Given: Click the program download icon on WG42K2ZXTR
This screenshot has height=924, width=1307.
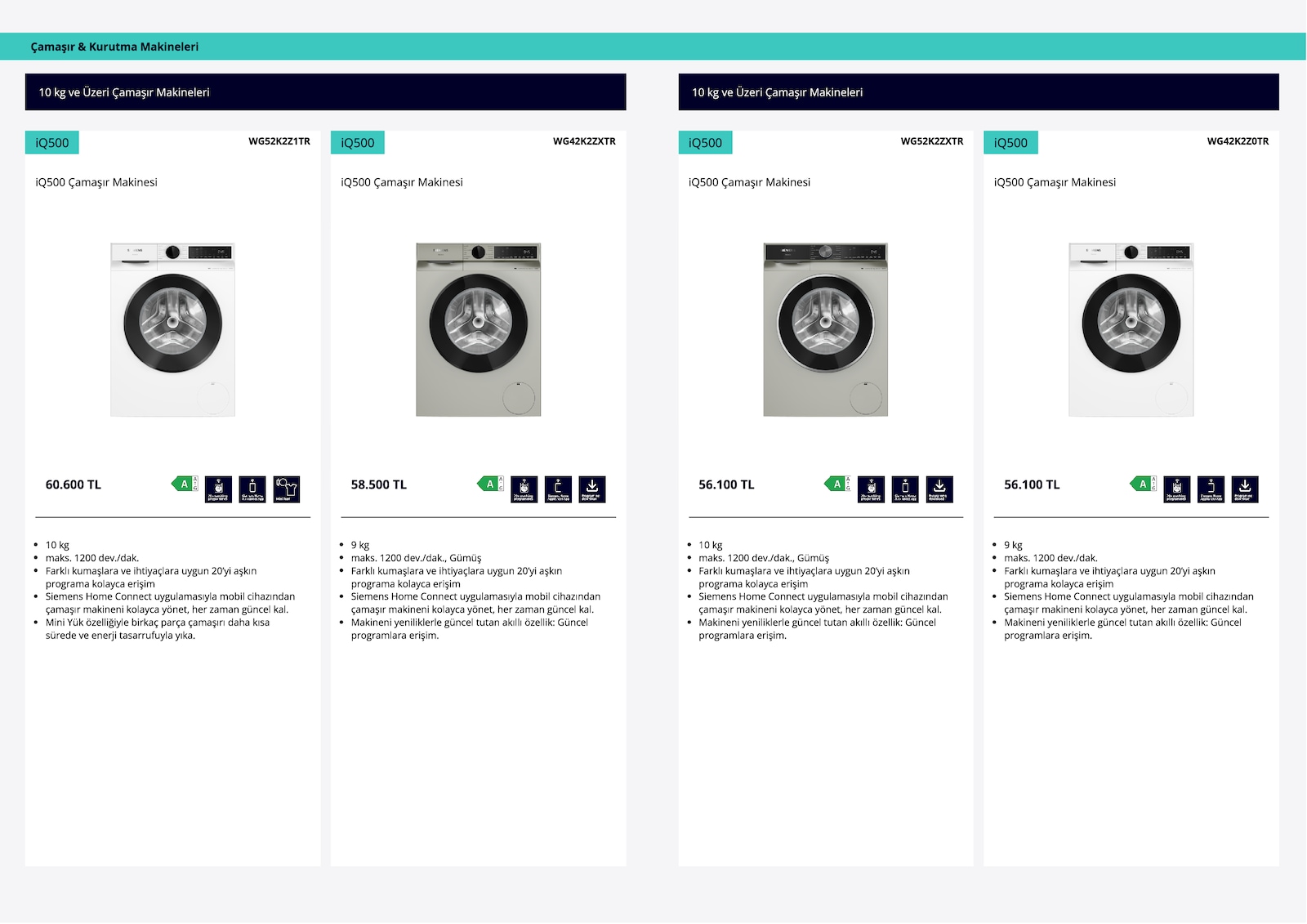Looking at the screenshot, I should (x=592, y=489).
